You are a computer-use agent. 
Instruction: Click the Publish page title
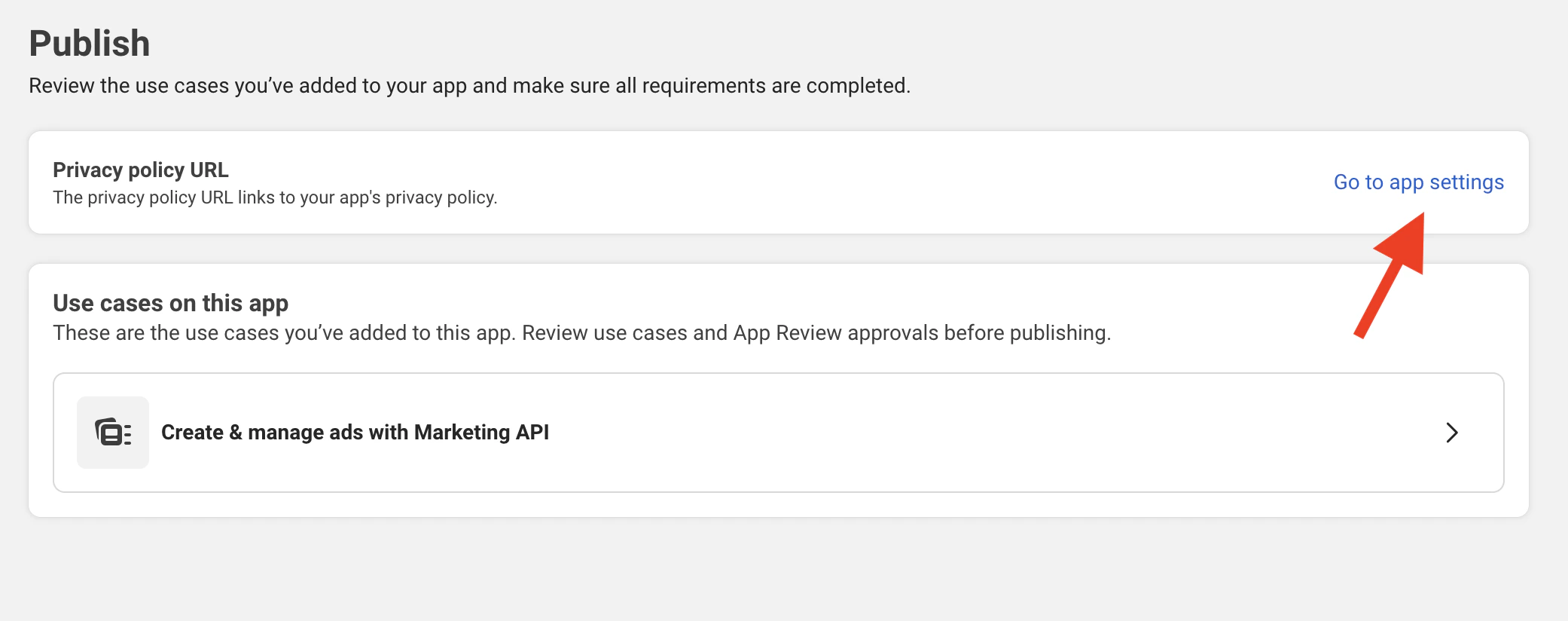(x=90, y=43)
